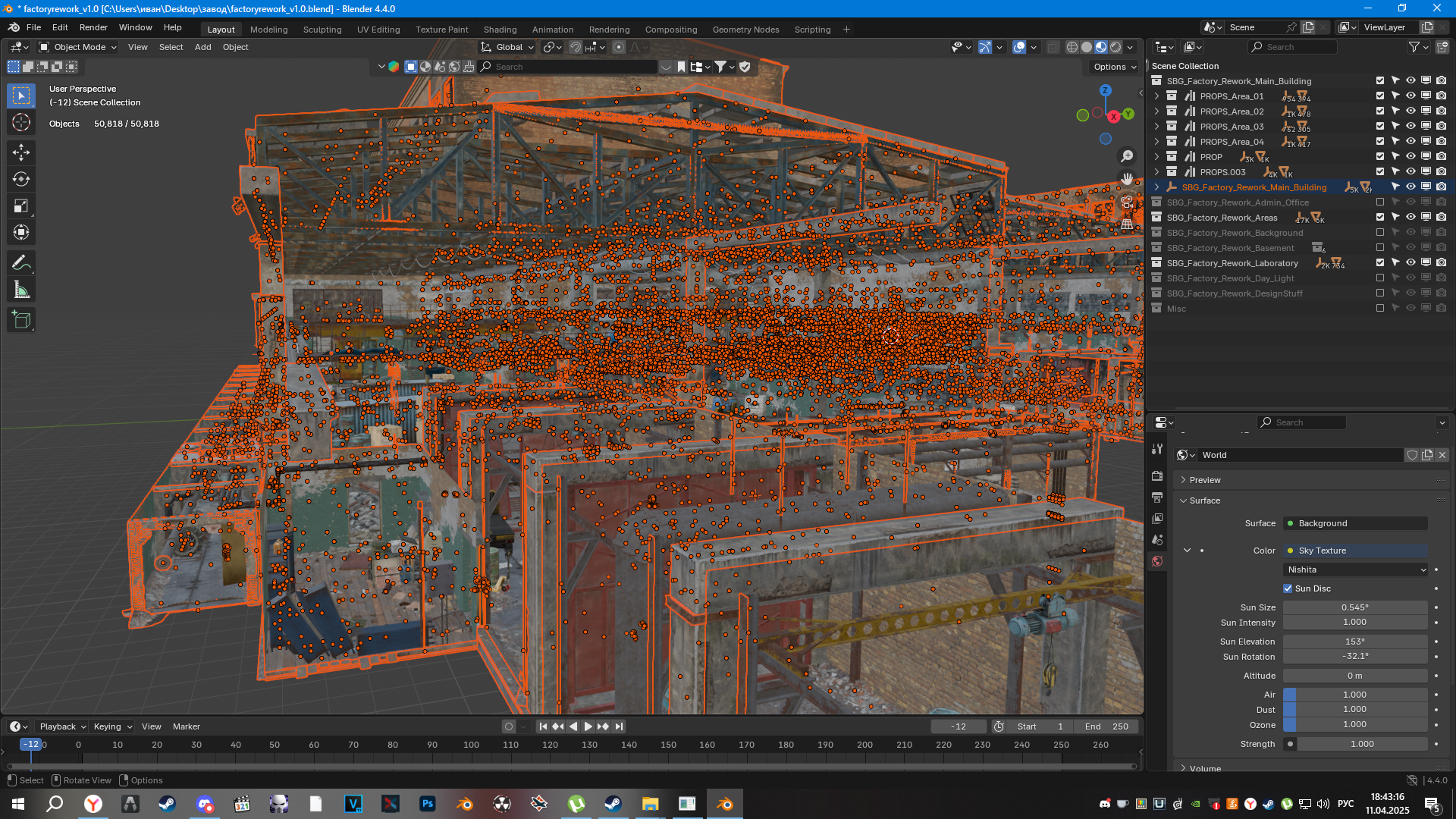The image size is (1456, 819).
Task: Select the Move tool in left toolbar
Action: (x=21, y=152)
